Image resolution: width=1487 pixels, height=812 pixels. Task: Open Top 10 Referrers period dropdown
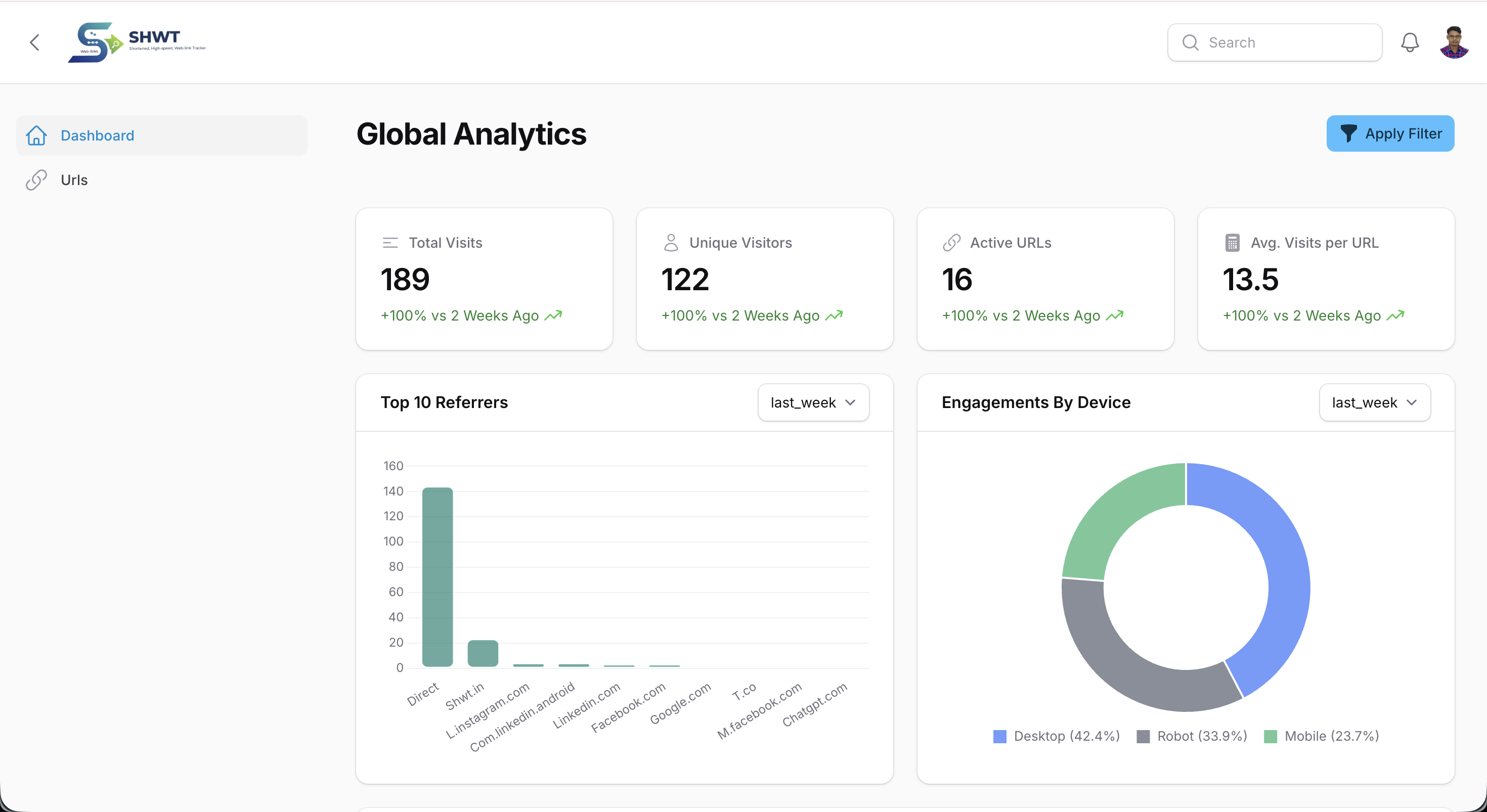[813, 403]
